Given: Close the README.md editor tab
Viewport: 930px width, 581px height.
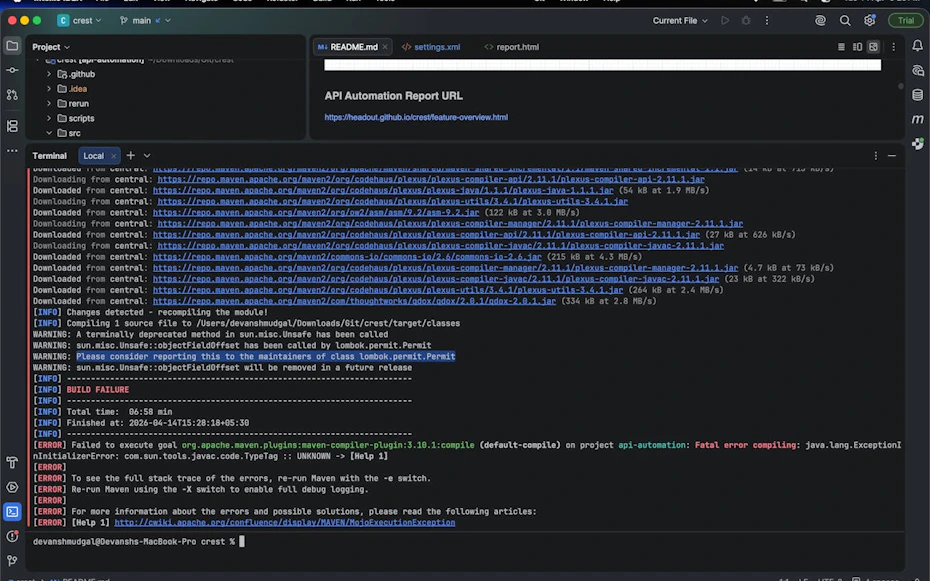Looking at the screenshot, I should (x=385, y=47).
